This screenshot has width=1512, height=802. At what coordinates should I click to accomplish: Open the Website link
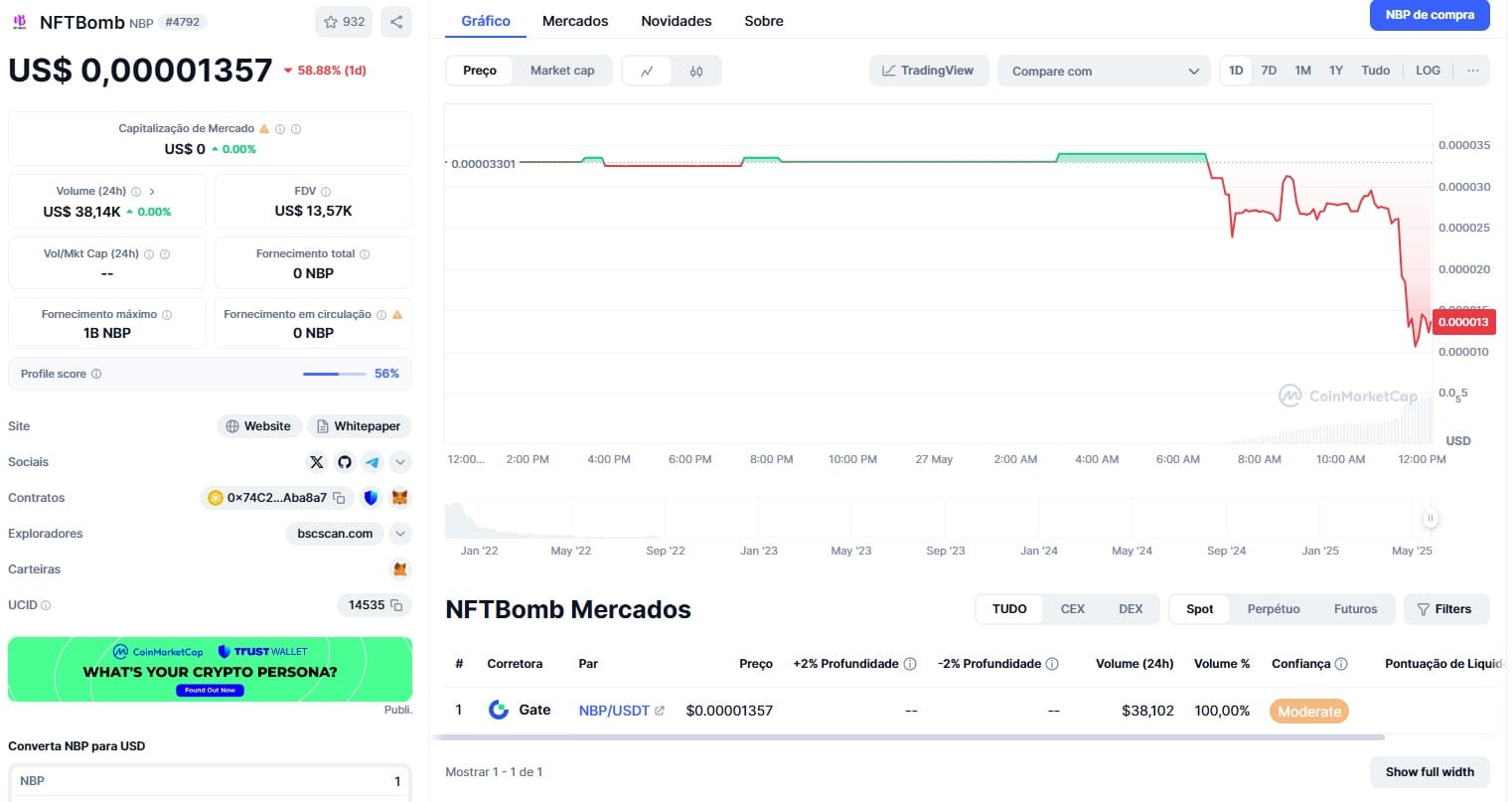coord(259,426)
